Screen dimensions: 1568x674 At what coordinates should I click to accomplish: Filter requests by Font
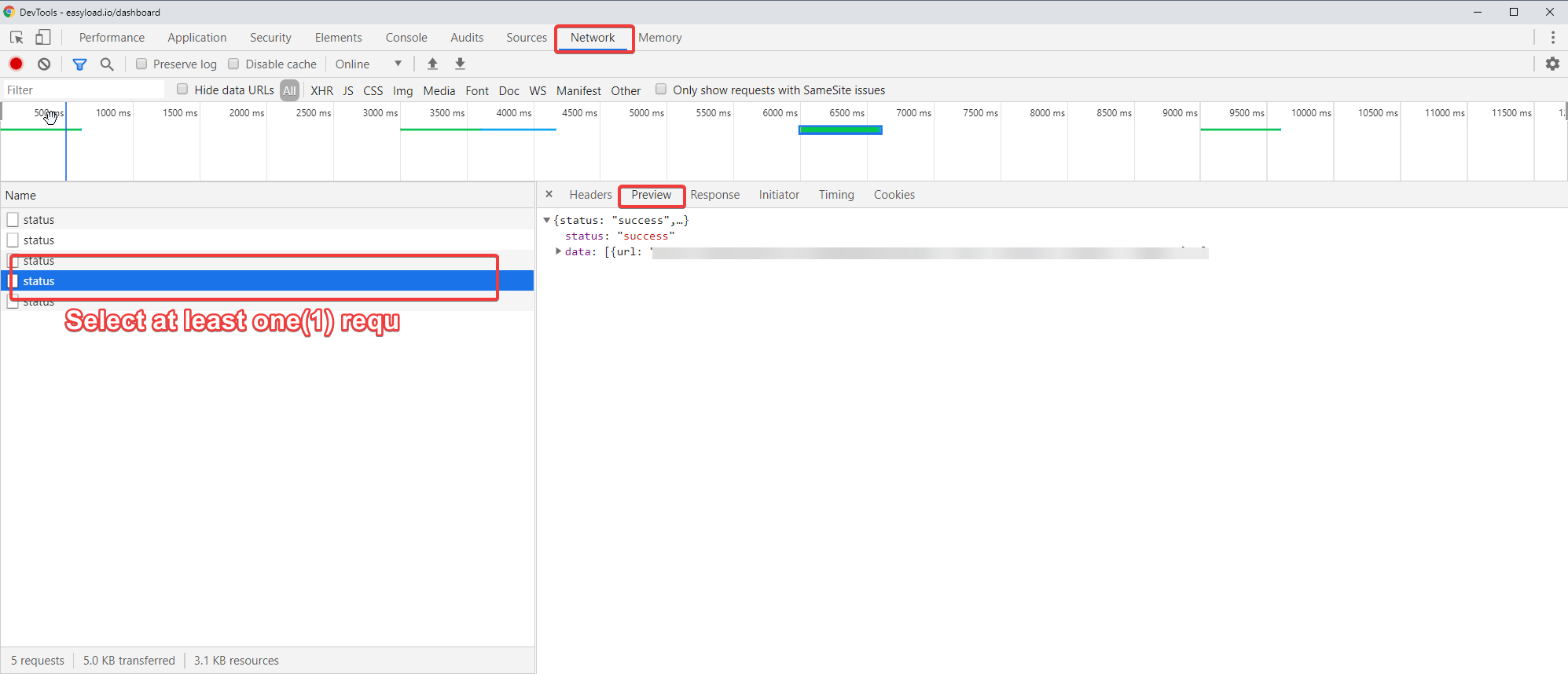coord(477,90)
